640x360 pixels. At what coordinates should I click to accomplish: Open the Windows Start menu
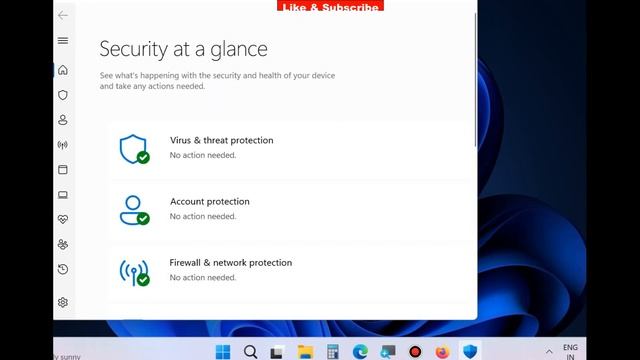click(x=223, y=351)
